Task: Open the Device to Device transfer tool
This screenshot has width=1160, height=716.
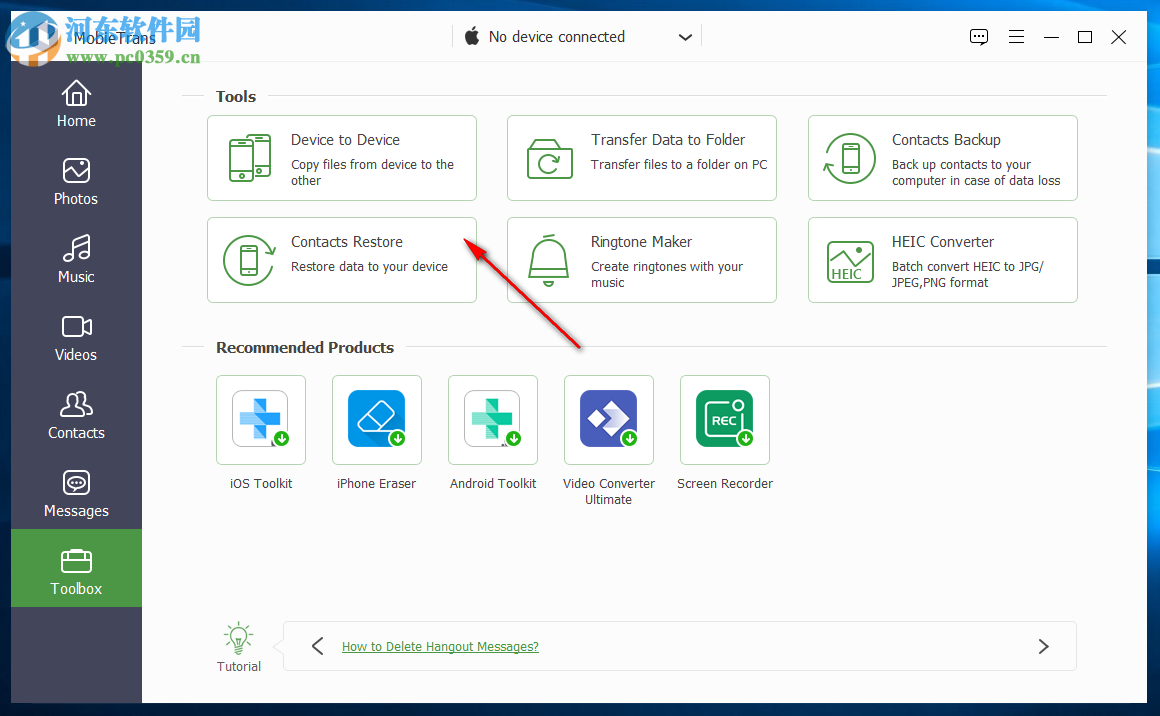Action: [341, 158]
